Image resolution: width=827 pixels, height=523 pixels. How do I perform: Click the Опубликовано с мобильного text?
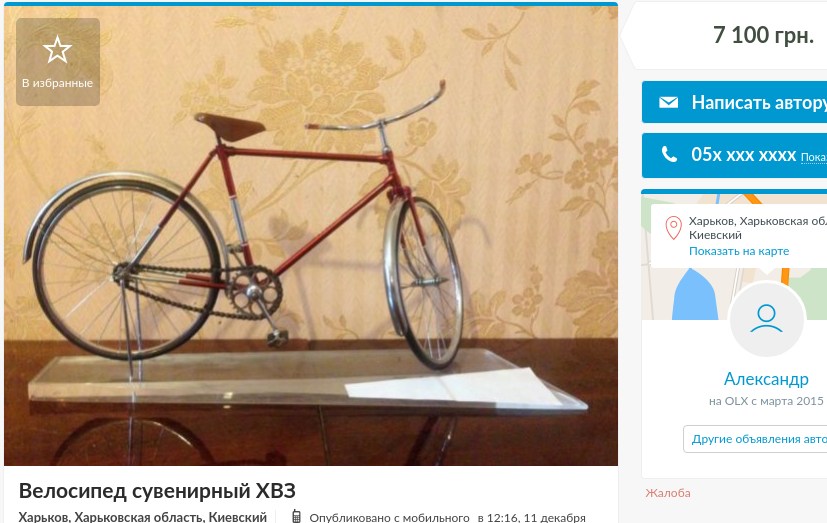(389, 518)
